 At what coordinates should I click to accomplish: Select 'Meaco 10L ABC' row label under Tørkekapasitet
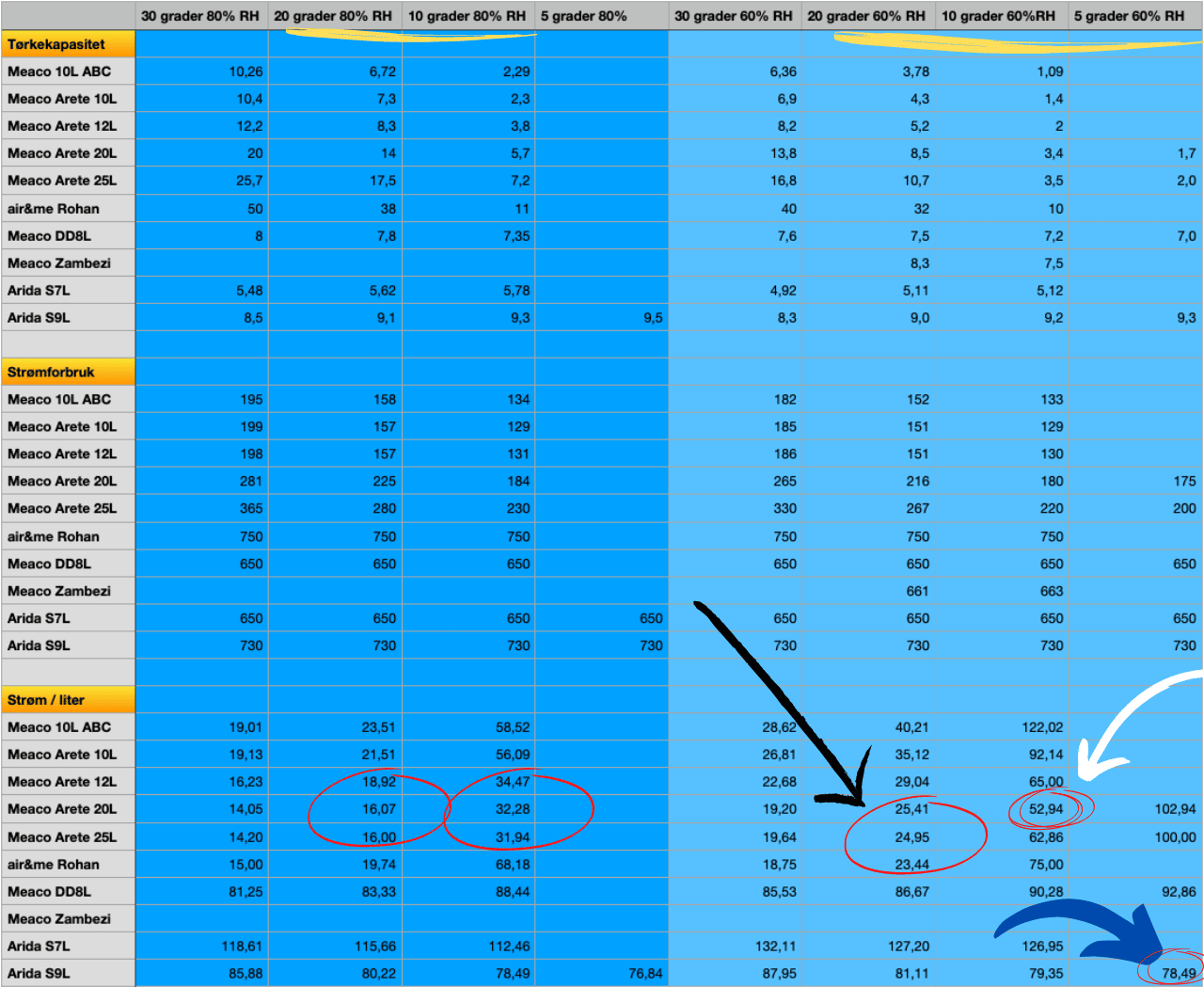(69, 72)
